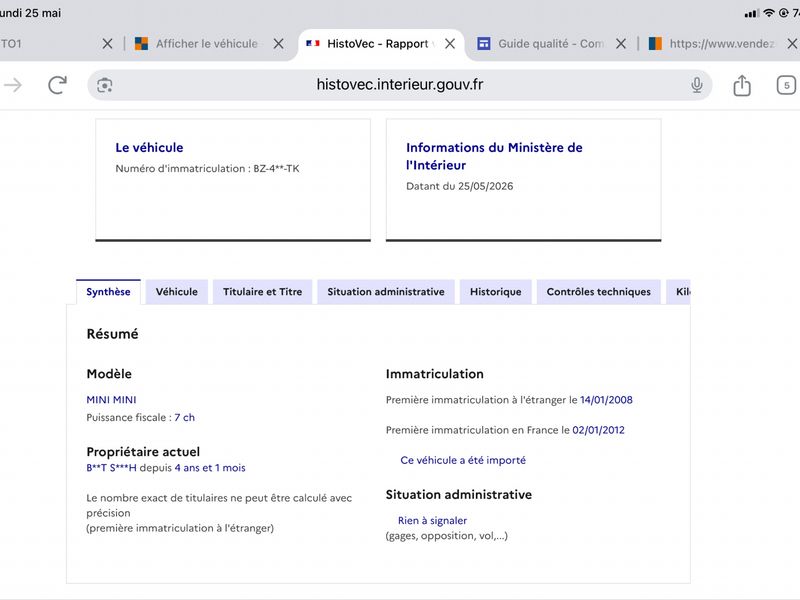The width and height of the screenshot is (800, 600).
Task: Select the Situation administrative tab
Action: (x=386, y=292)
